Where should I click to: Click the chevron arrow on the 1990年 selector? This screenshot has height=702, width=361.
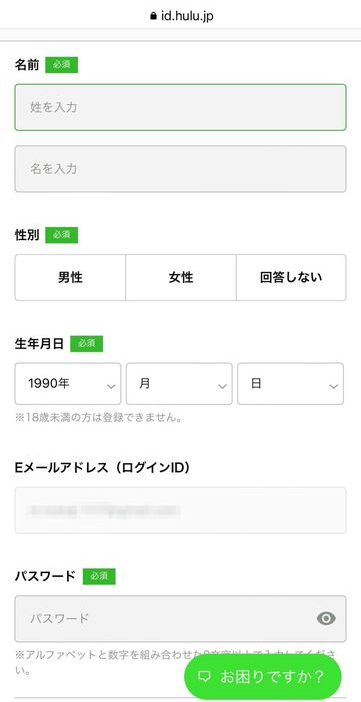[x=112, y=386]
